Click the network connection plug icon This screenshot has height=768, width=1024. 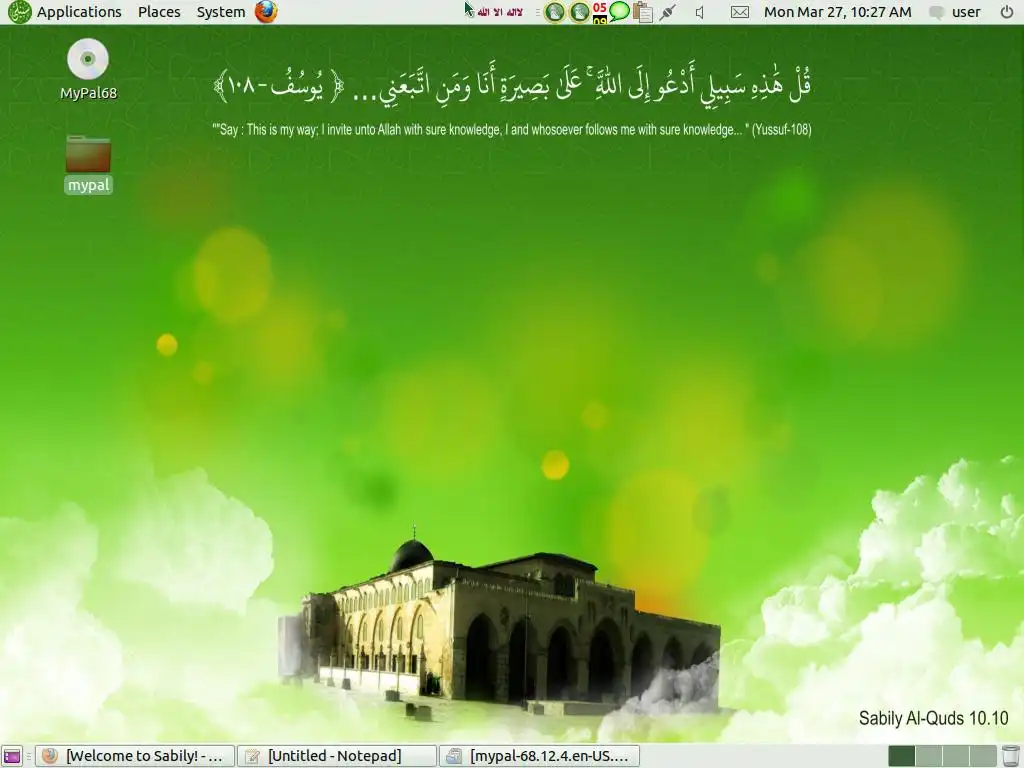pos(667,12)
